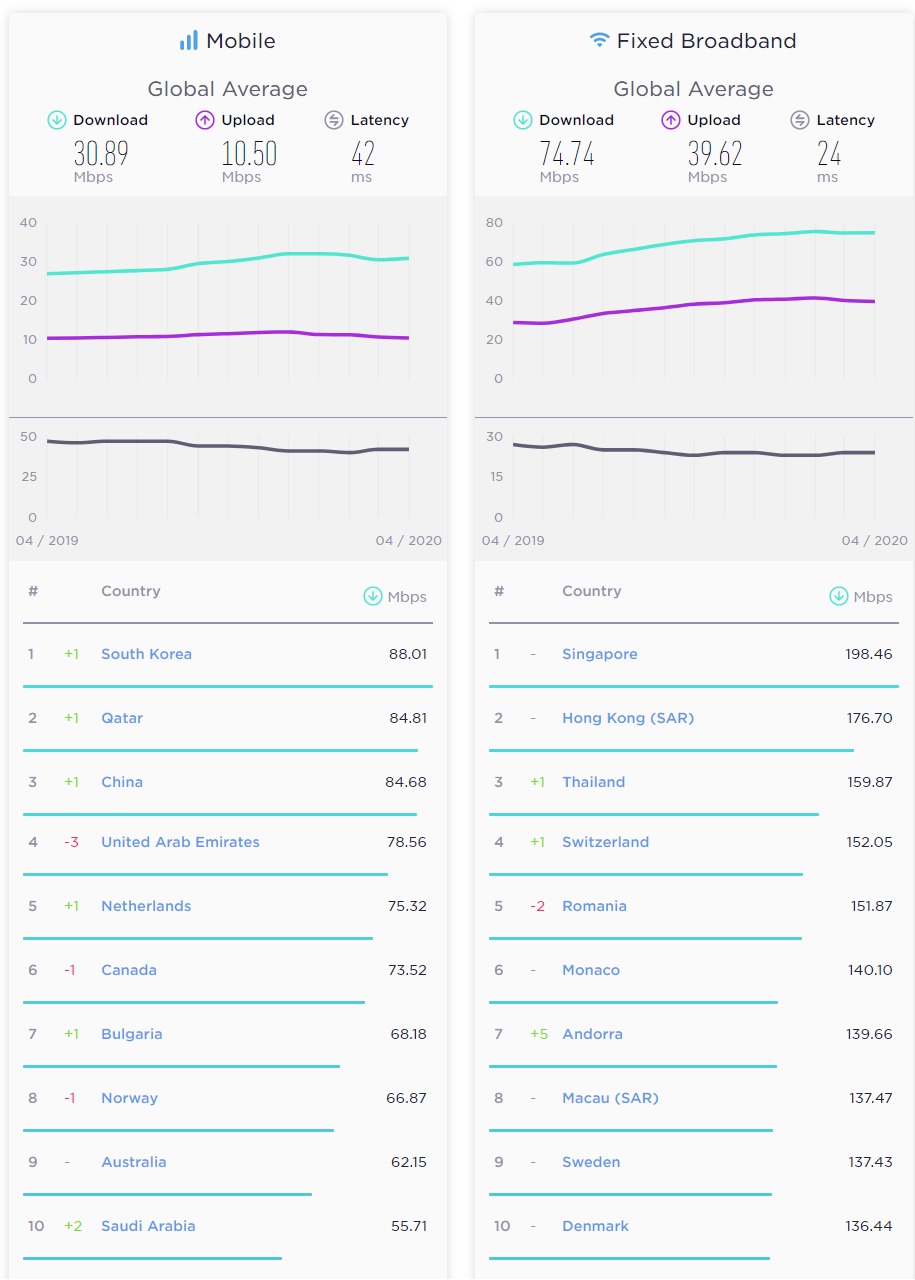Open Switzerland in Fixed Broadband list
The width and height of the screenshot is (915, 1280).
[x=605, y=842]
